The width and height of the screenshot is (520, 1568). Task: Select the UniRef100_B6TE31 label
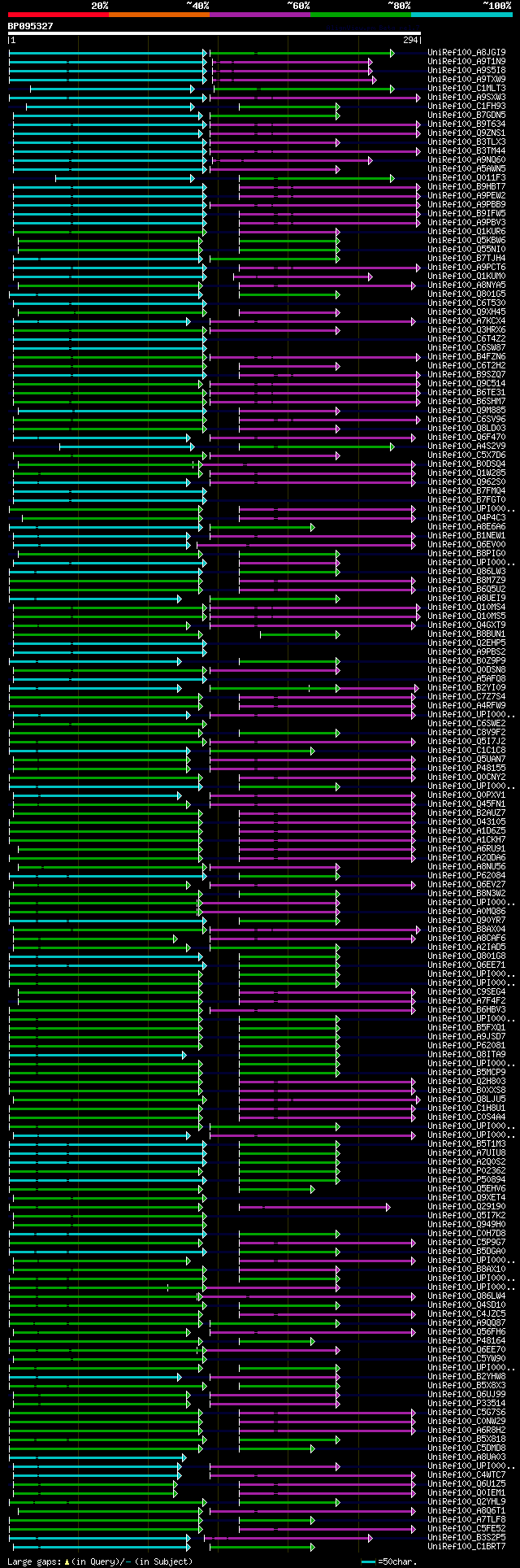coord(466,393)
